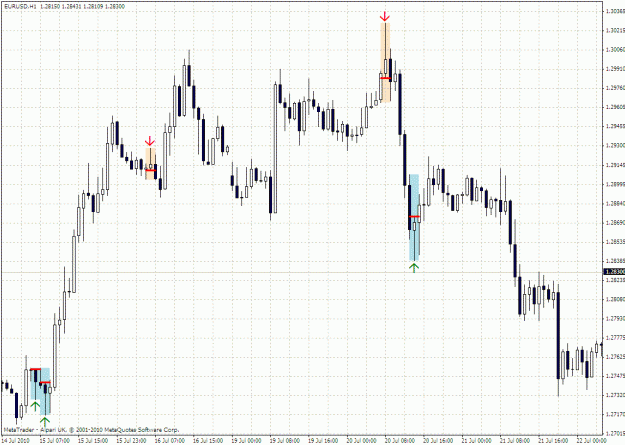Click the 20 Jul 00:00 time axis label
625x445 pixels.
pyautogui.click(x=362, y=441)
